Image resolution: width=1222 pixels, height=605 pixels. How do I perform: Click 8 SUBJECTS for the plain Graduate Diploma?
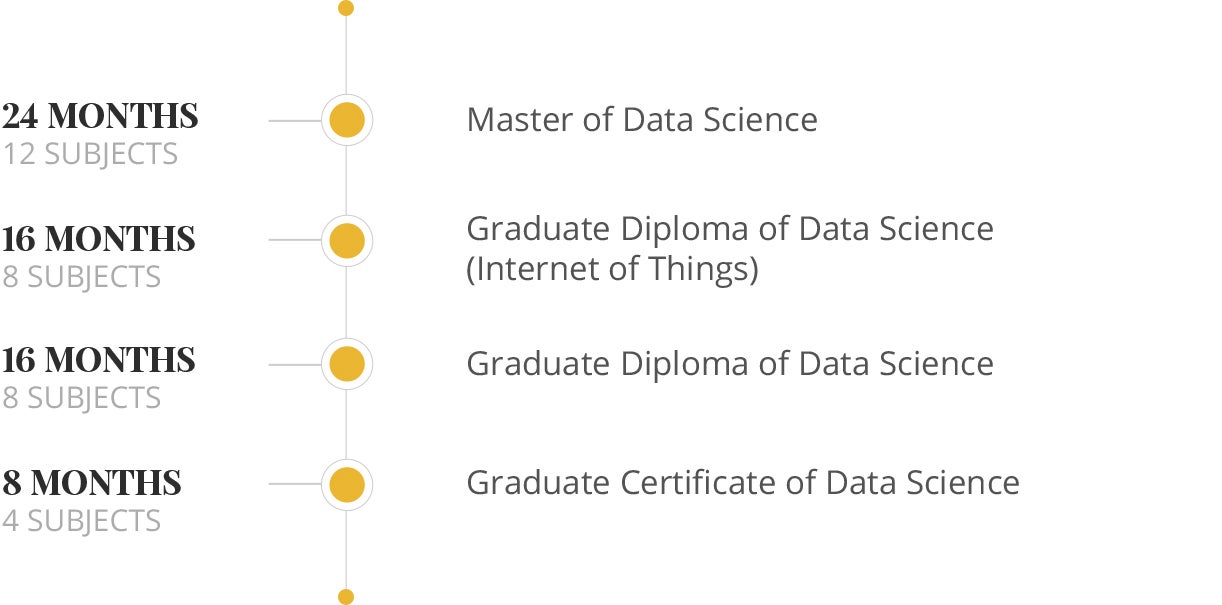pos(81,398)
